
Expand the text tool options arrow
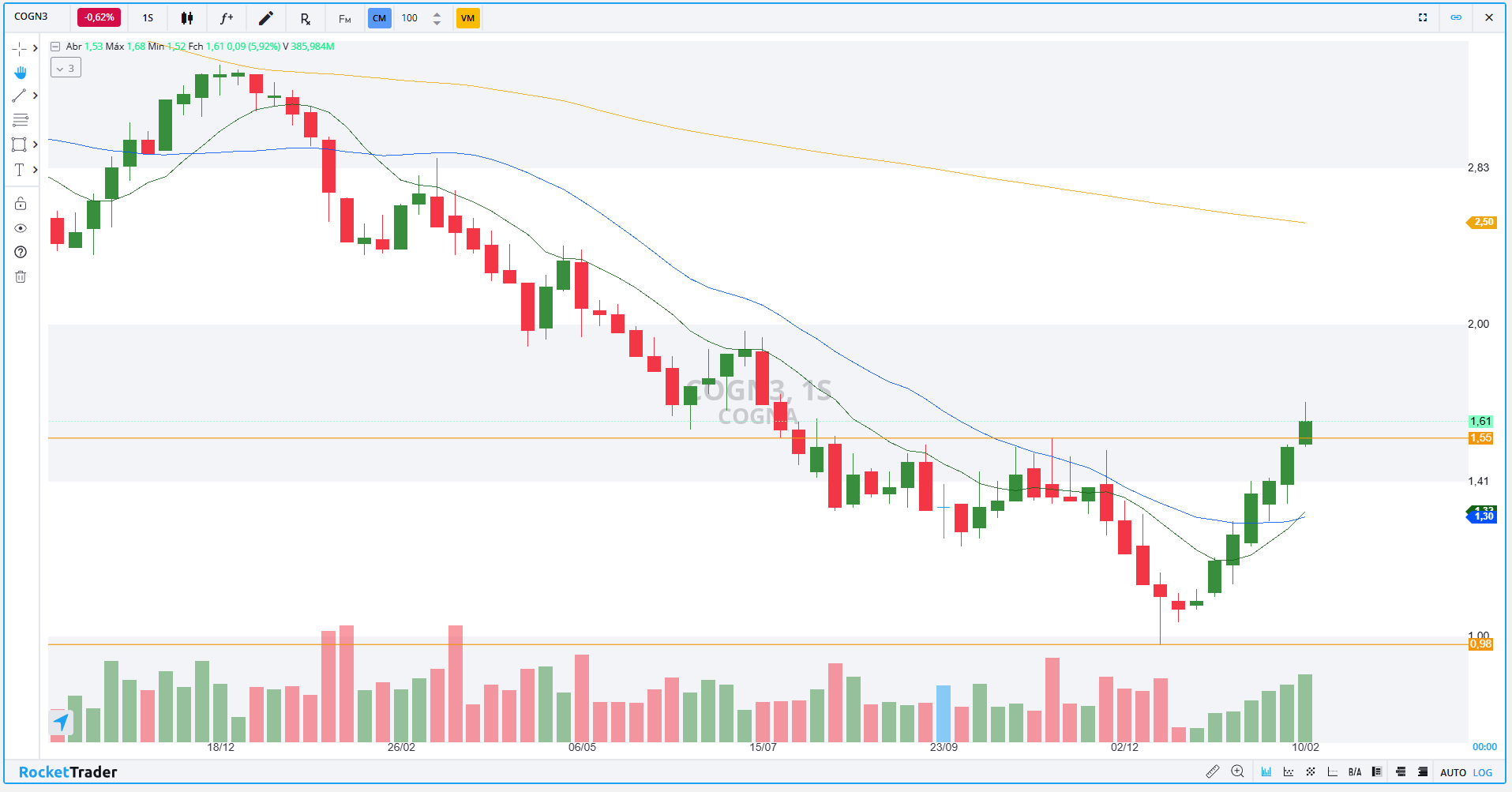(36, 169)
